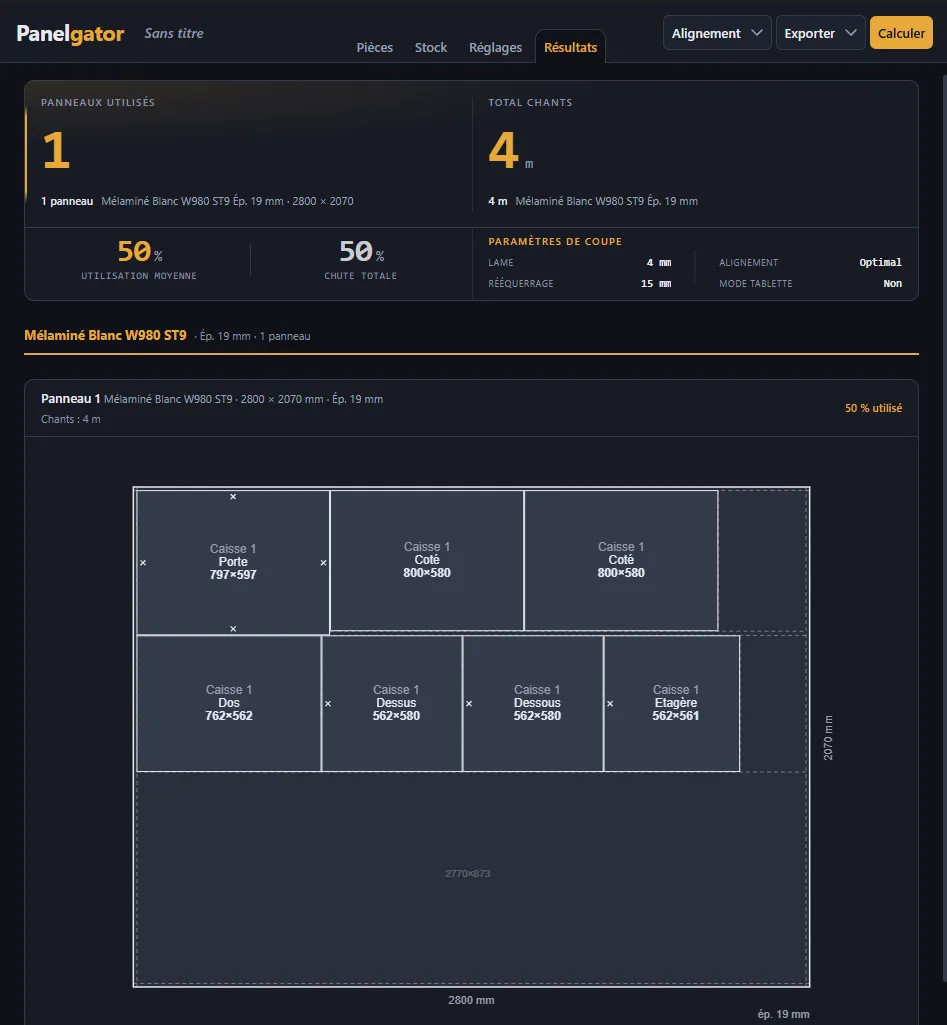Click the Calculer button

(901, 33)
